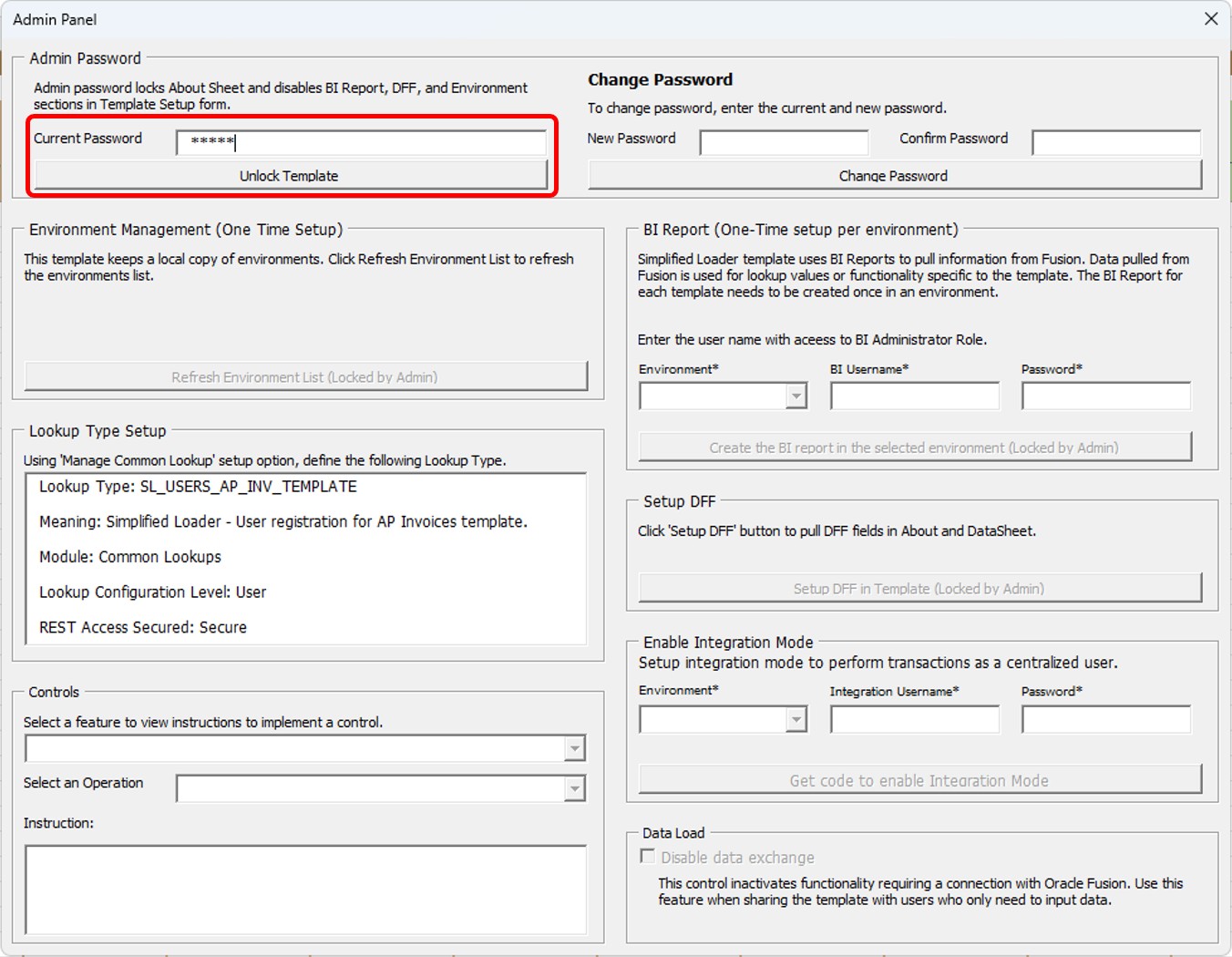Click Refresh Environment List button

[x=306, y=376]
